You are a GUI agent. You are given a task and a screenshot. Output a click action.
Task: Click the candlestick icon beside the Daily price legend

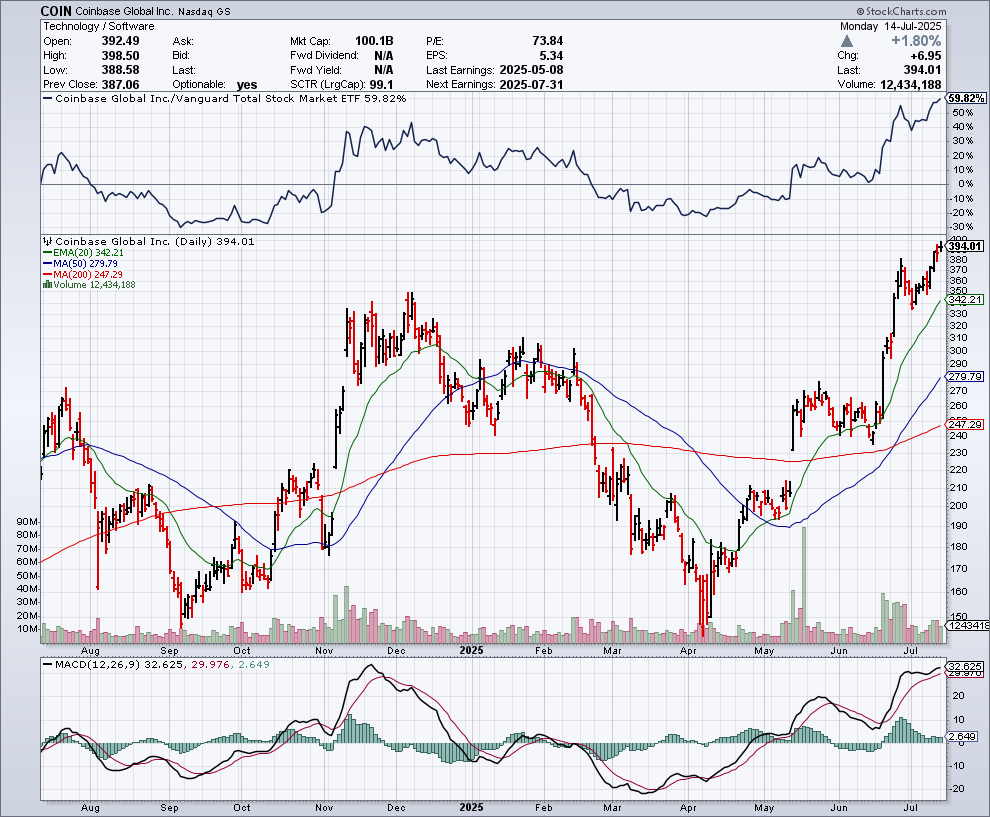pos(47,241)
